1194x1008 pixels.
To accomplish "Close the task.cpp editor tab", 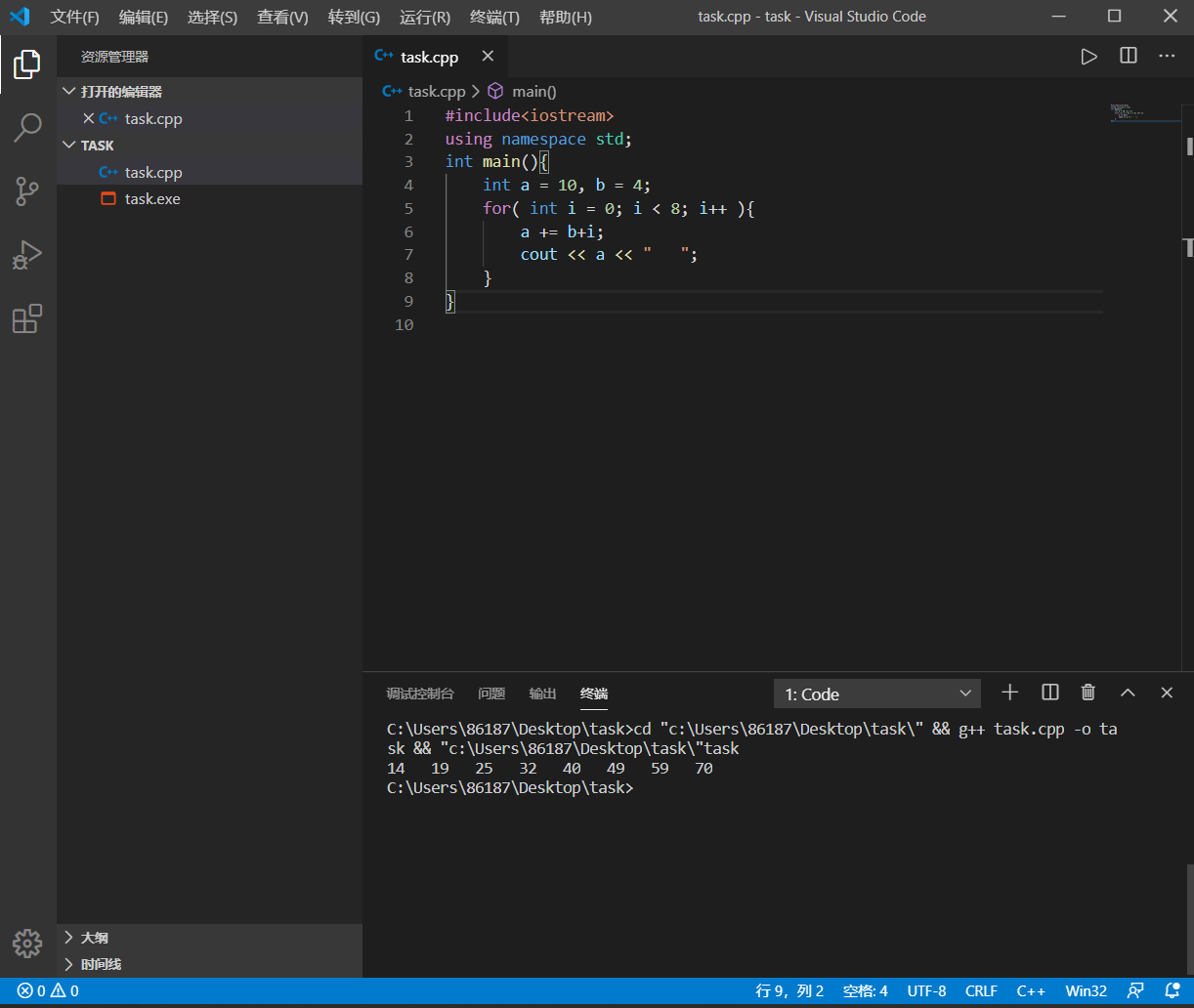I will (488, 57).
